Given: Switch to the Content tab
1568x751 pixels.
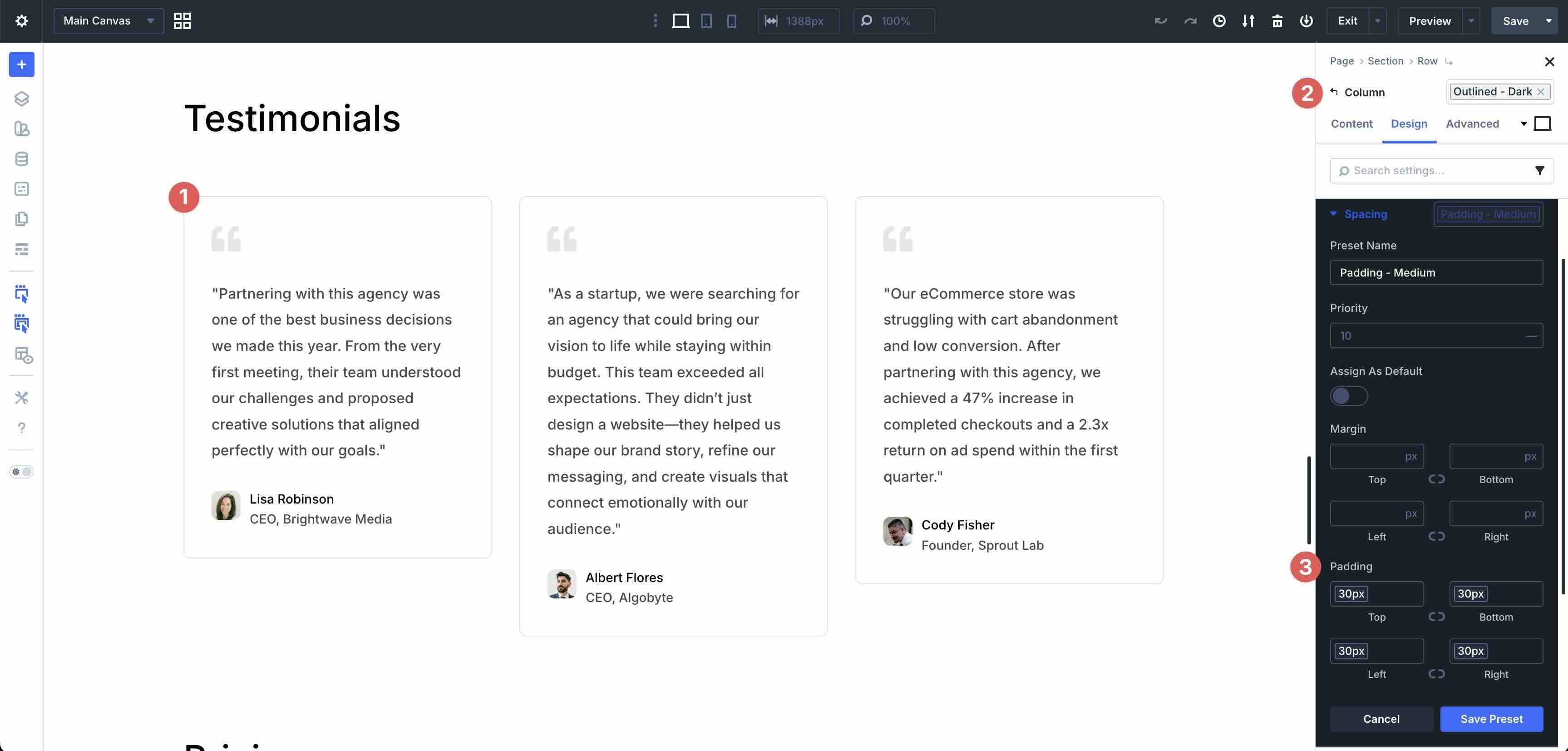Looking at the screenshot, I should coord(1351,124).
